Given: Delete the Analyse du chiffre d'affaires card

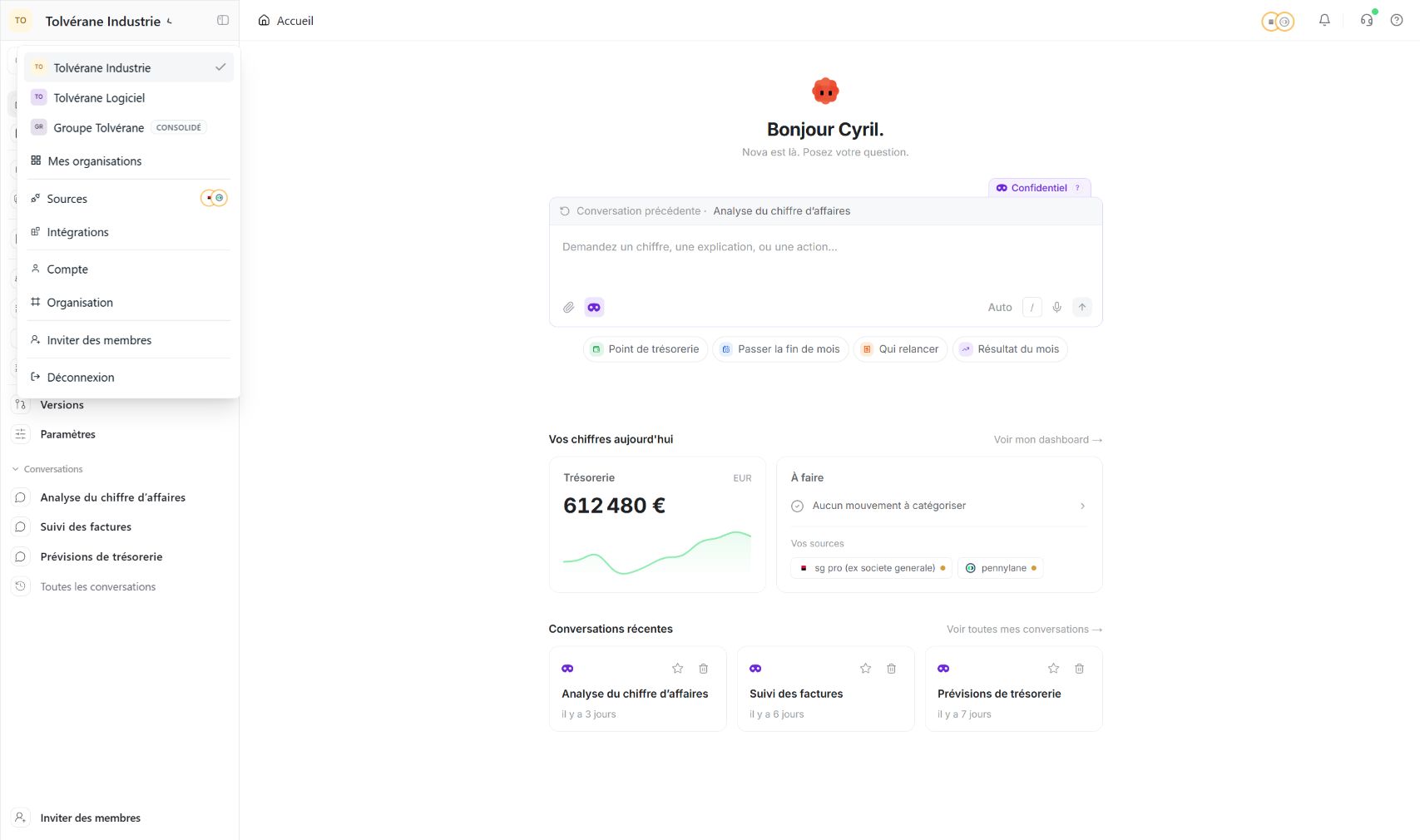Looking at the screenshot, I should click(x=703, y=669).
